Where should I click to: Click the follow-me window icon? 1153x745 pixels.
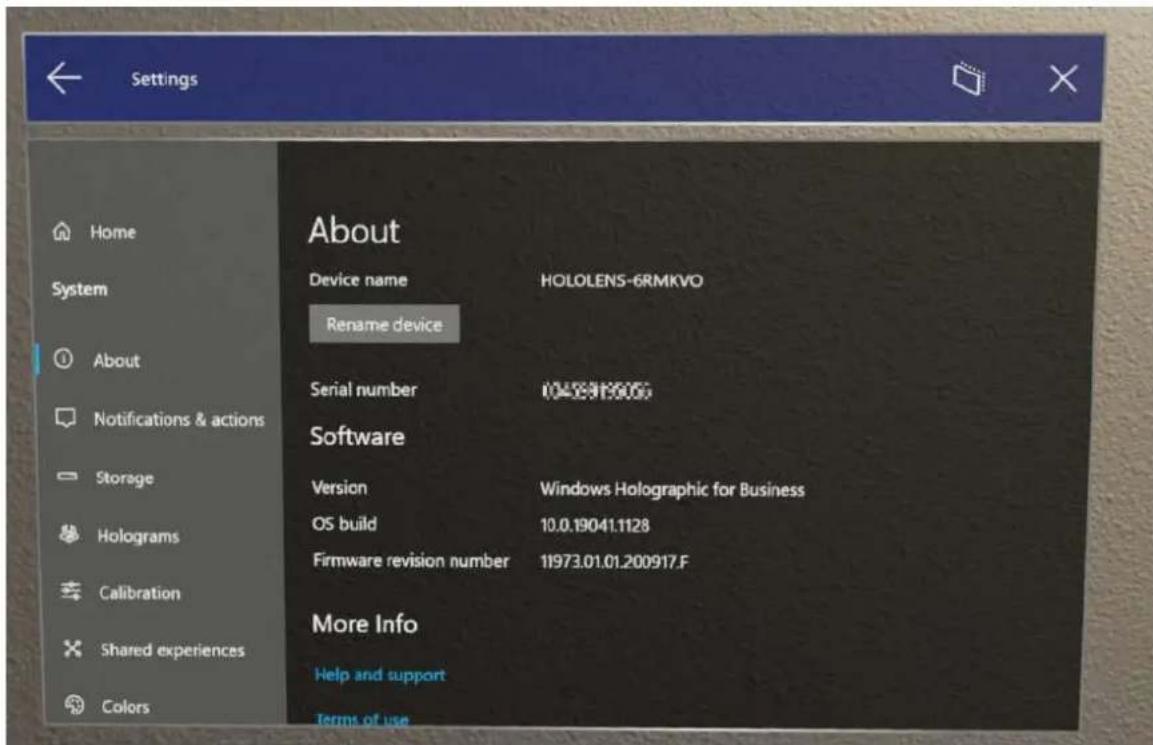[x=968, y=78]
